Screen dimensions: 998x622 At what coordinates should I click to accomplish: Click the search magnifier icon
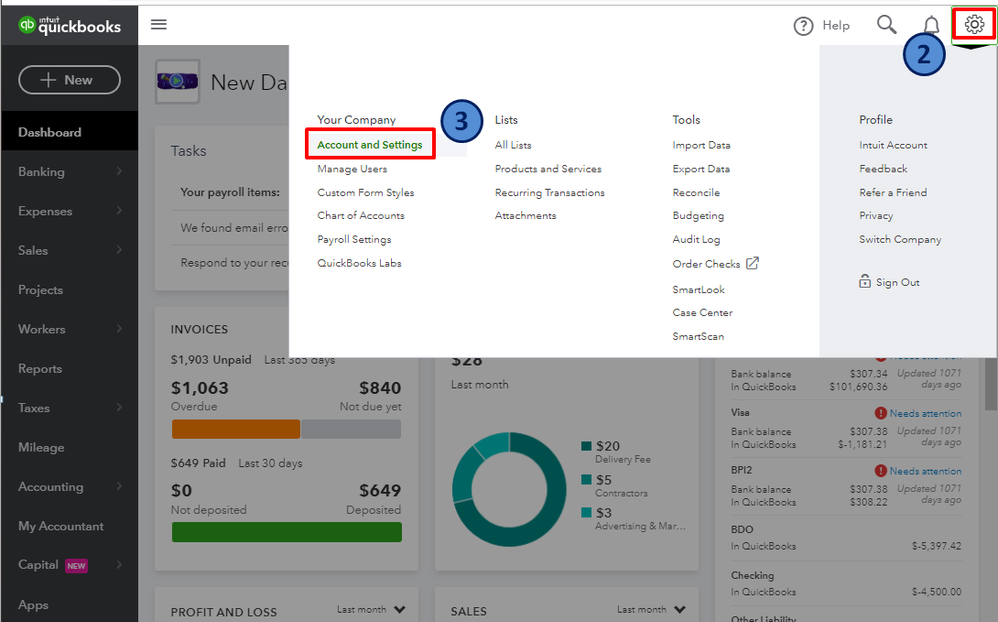[x=886, y=25]
